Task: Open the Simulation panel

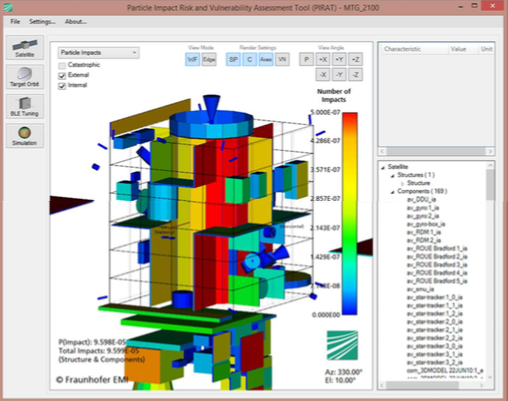Action: point(25,136)
